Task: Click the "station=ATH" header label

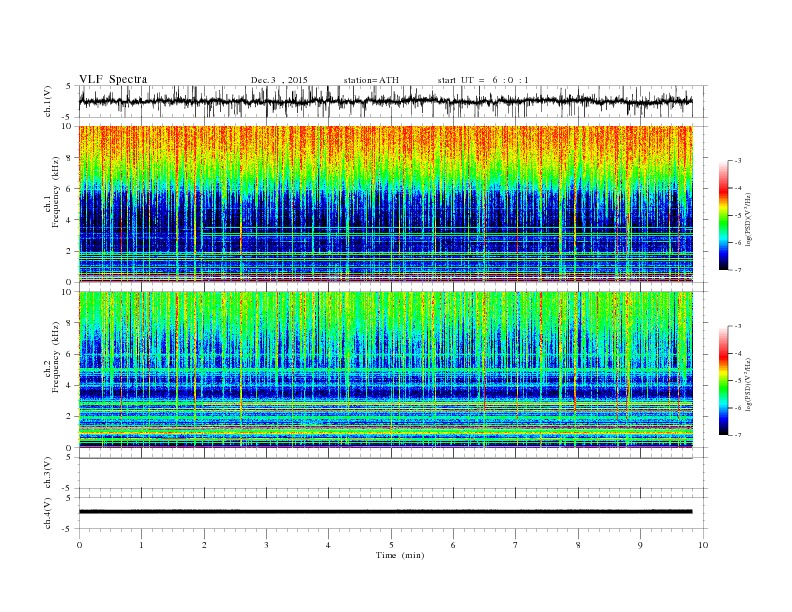Action: (x=371, y=80)
